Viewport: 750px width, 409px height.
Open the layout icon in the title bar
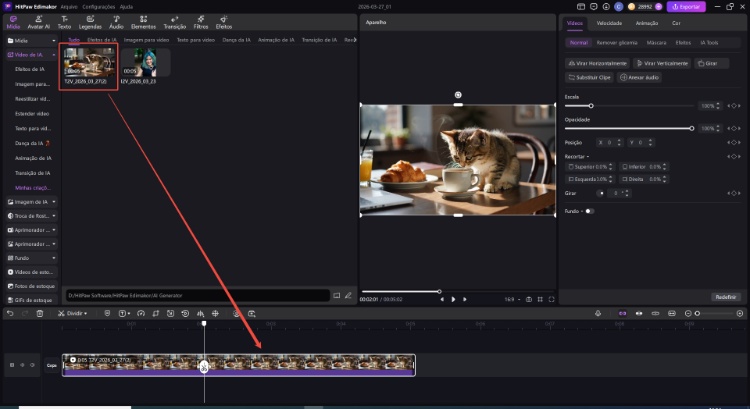[581, 7]
